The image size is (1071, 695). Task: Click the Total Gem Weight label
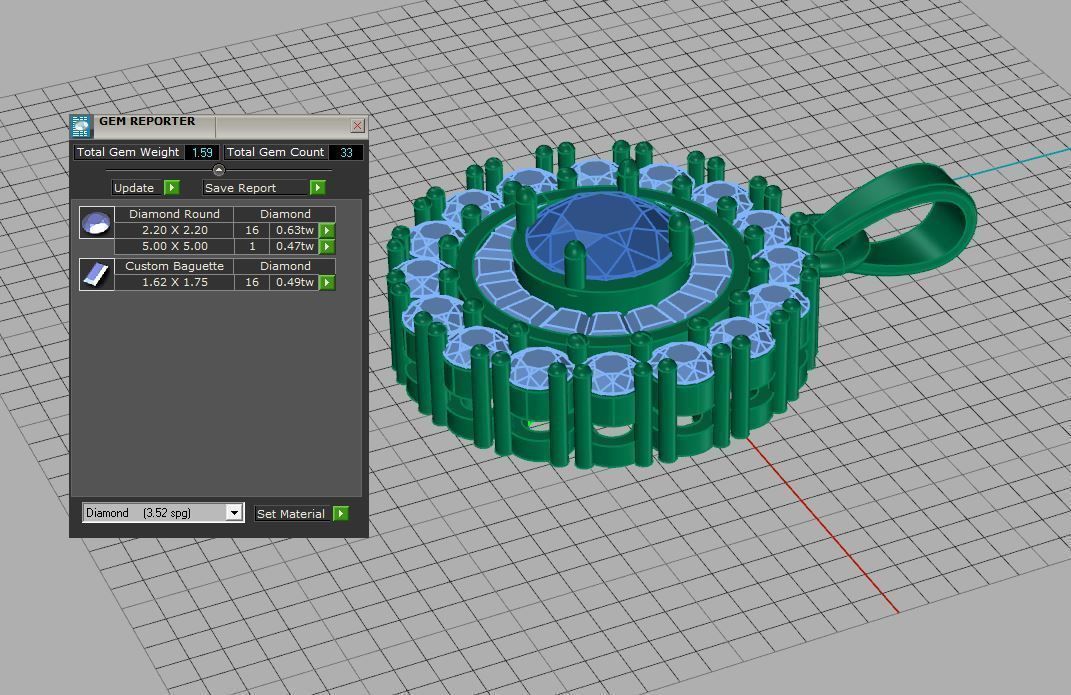[x=128, y=152]
